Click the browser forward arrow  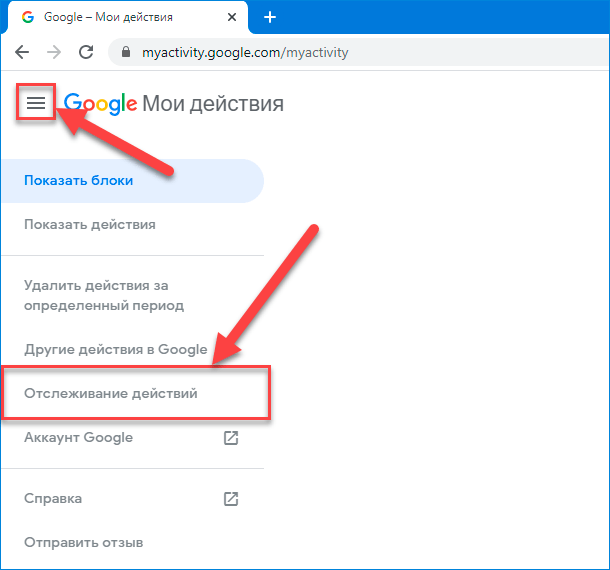(x=54, y=52)
